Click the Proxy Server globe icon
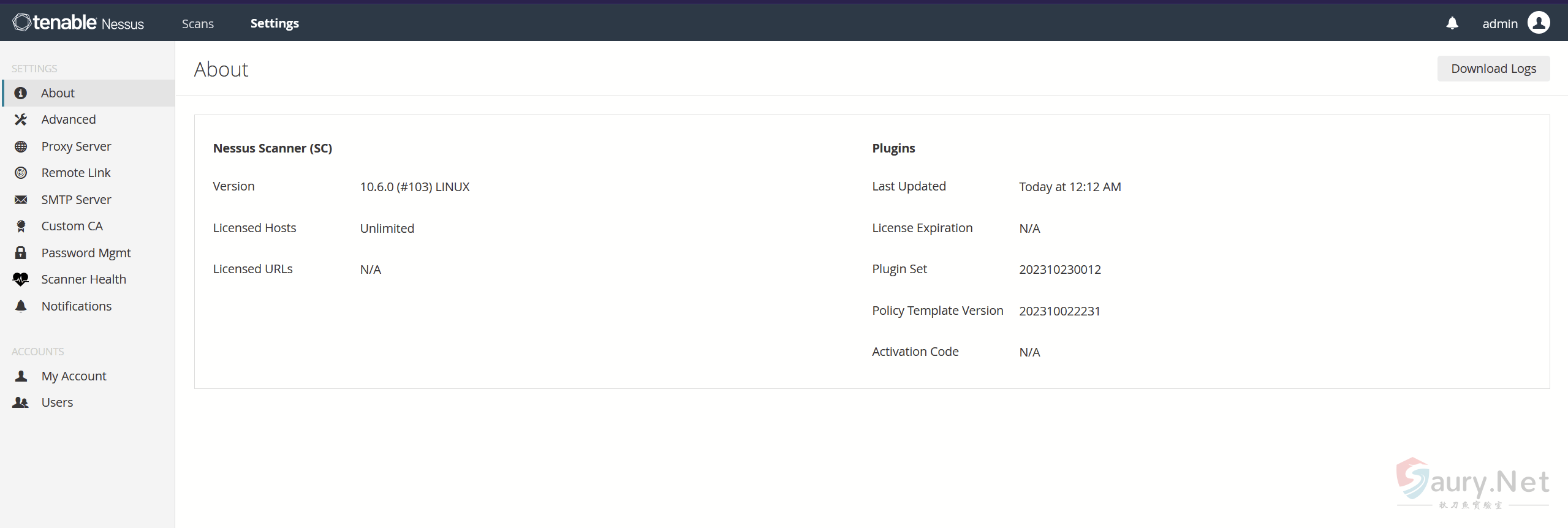This screenshot has height=528, width=1568. (21, 146)
